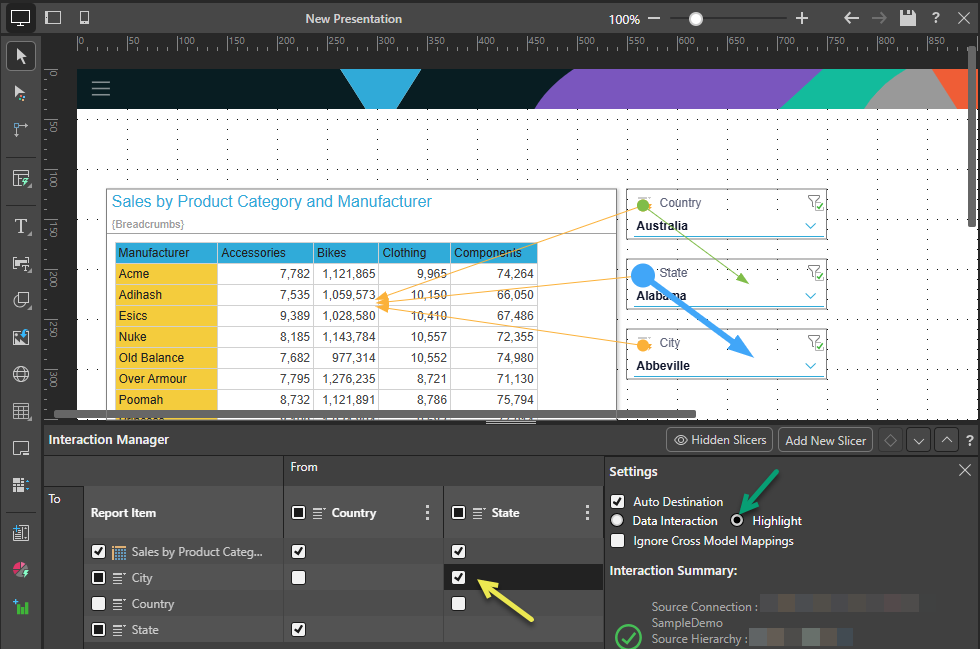This screenshot has width=980, height=649.
Task: Insert a shape from left toolbar
Action: (21, 301)
